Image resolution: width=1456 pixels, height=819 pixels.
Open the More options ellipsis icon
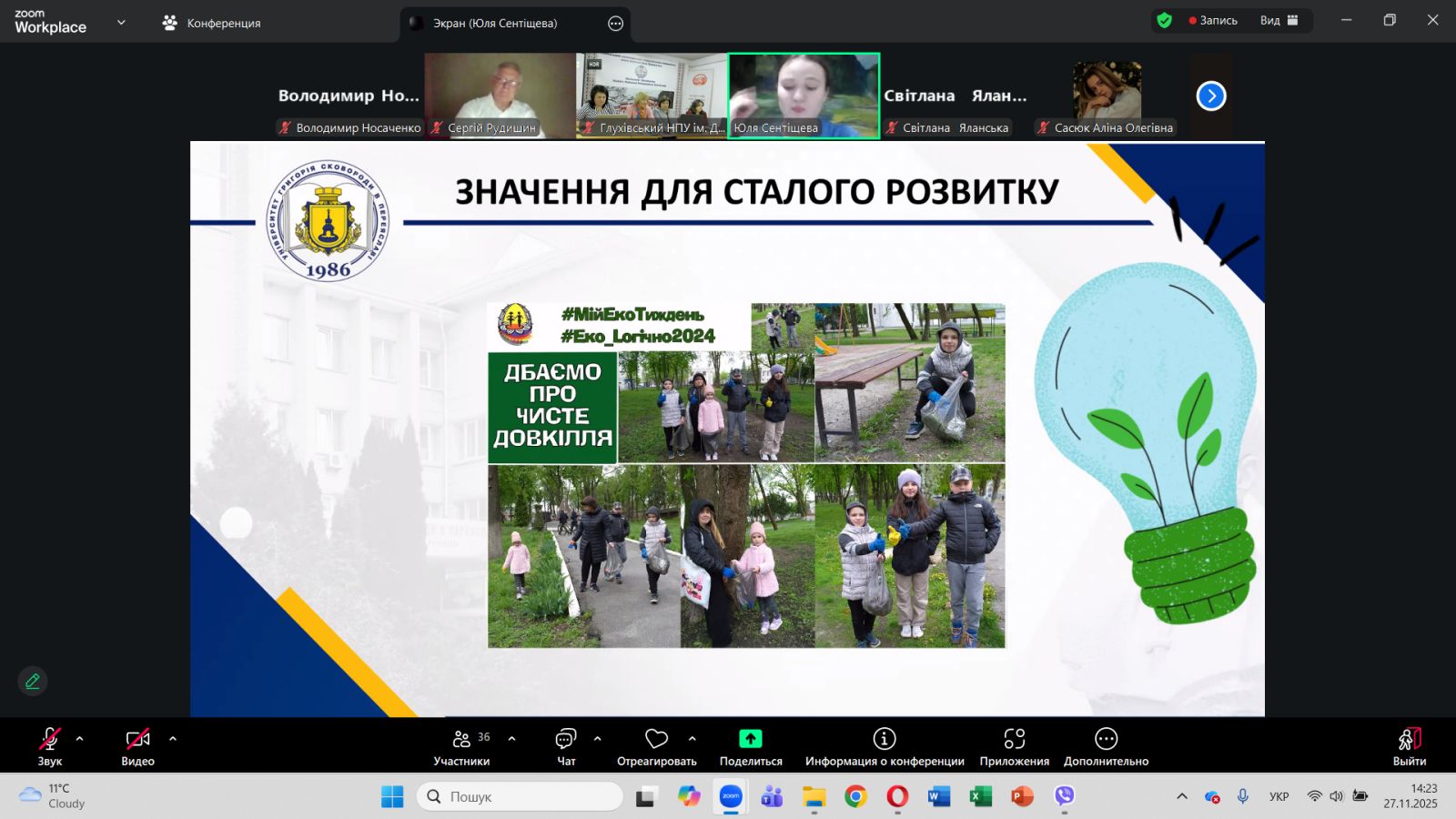[1106, 739]
